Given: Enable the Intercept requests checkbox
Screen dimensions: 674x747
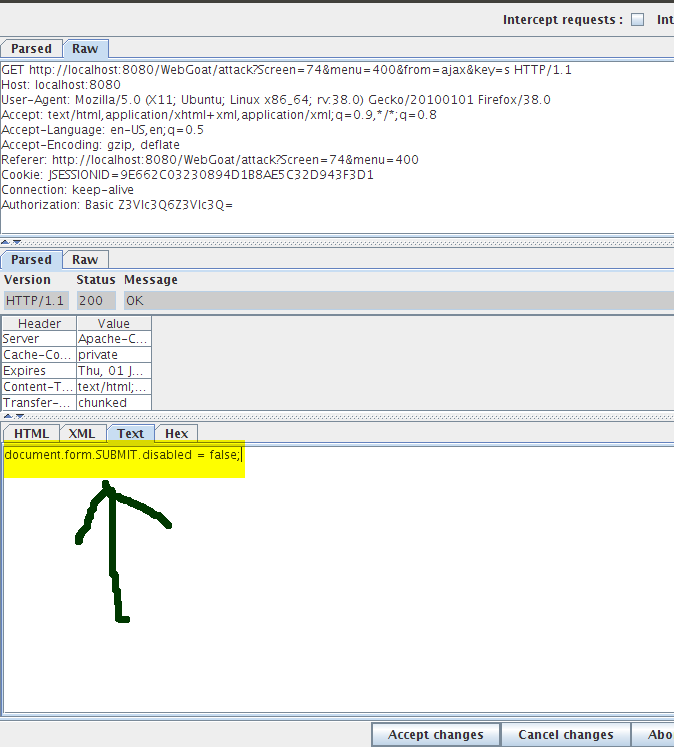Looking at the screenshot, I should tap(637, 20).
